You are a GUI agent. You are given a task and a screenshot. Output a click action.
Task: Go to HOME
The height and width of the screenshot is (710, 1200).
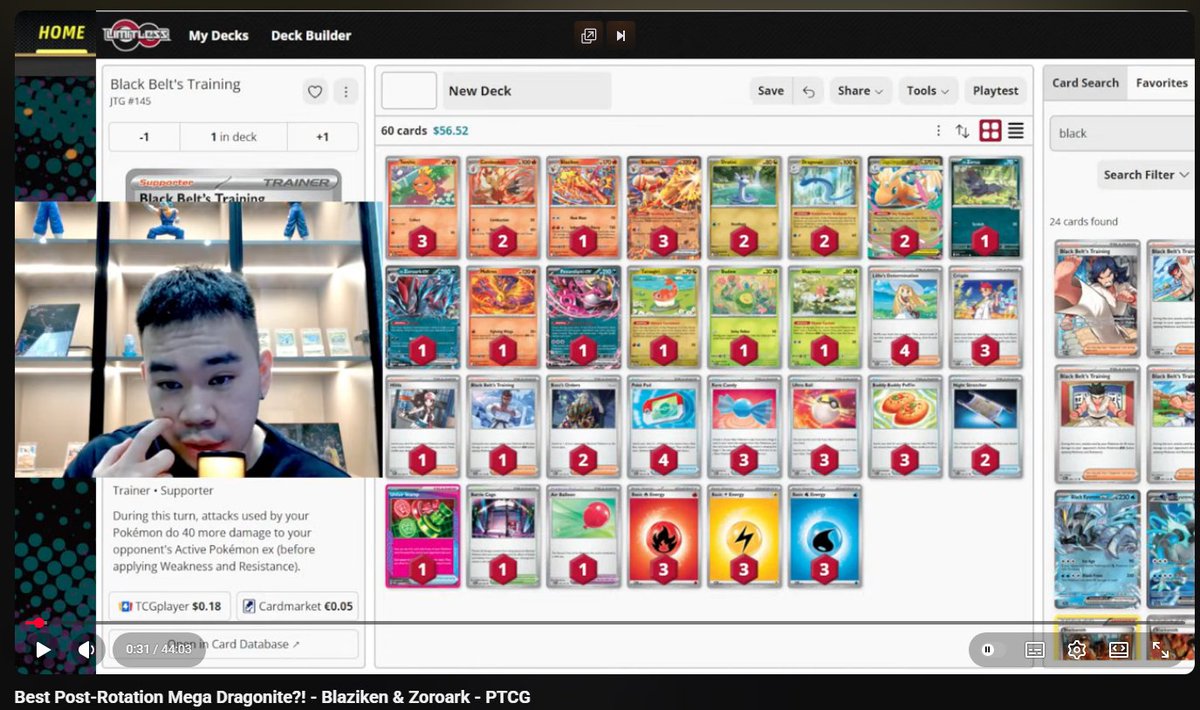coord(61,32)
